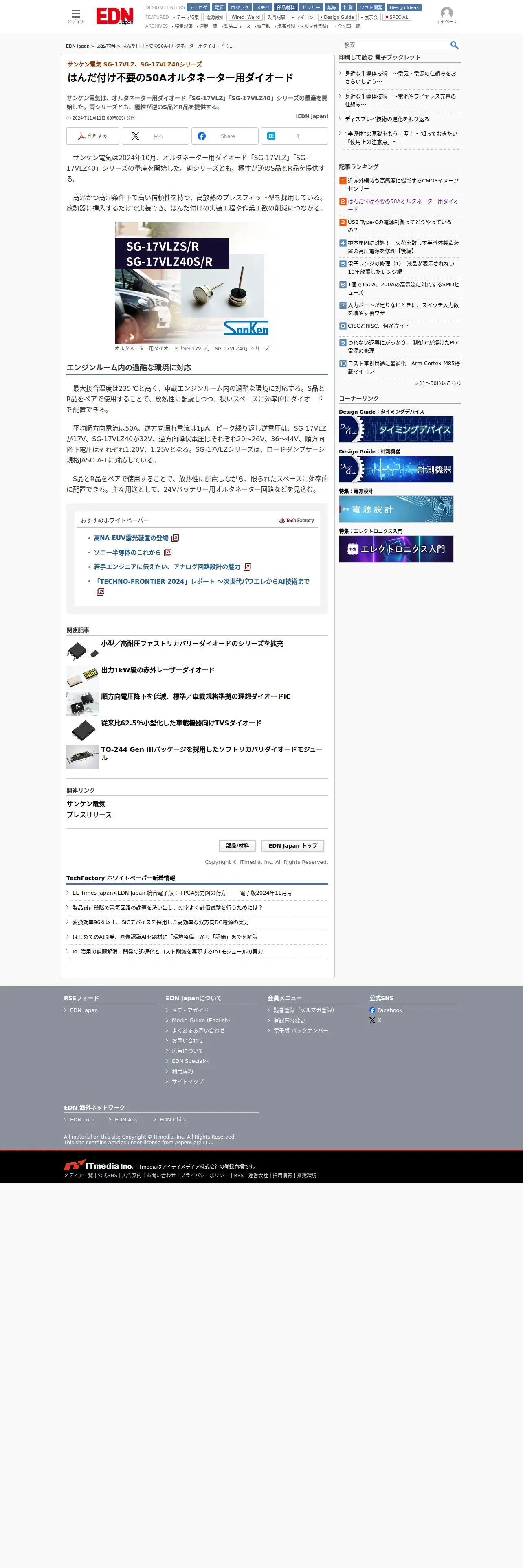Click the Wired, Weird featured button
This screenshot has height=1568, width=523.
pos(245,17)
